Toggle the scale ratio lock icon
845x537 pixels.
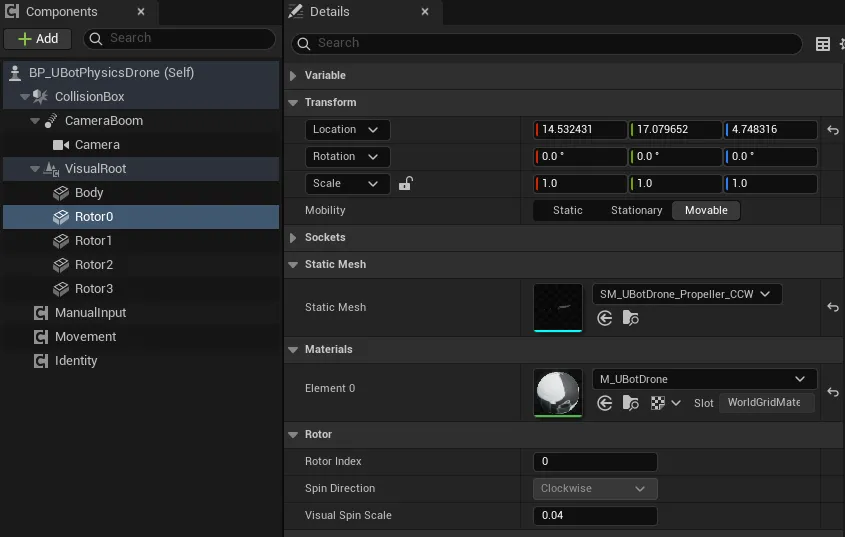405,183
